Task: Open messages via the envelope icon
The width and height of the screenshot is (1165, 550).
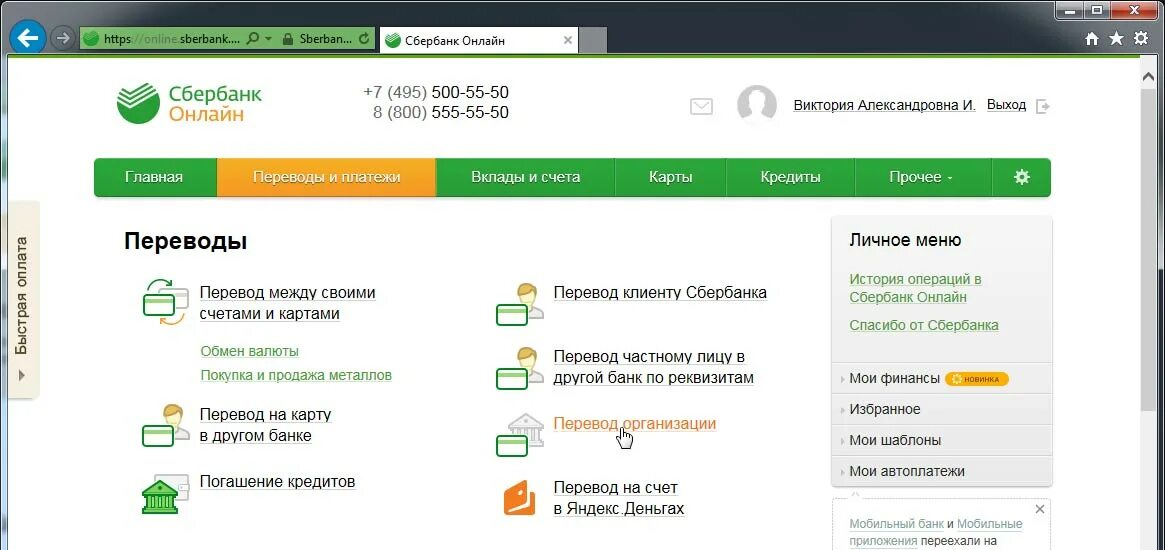Action: [701, 106]
